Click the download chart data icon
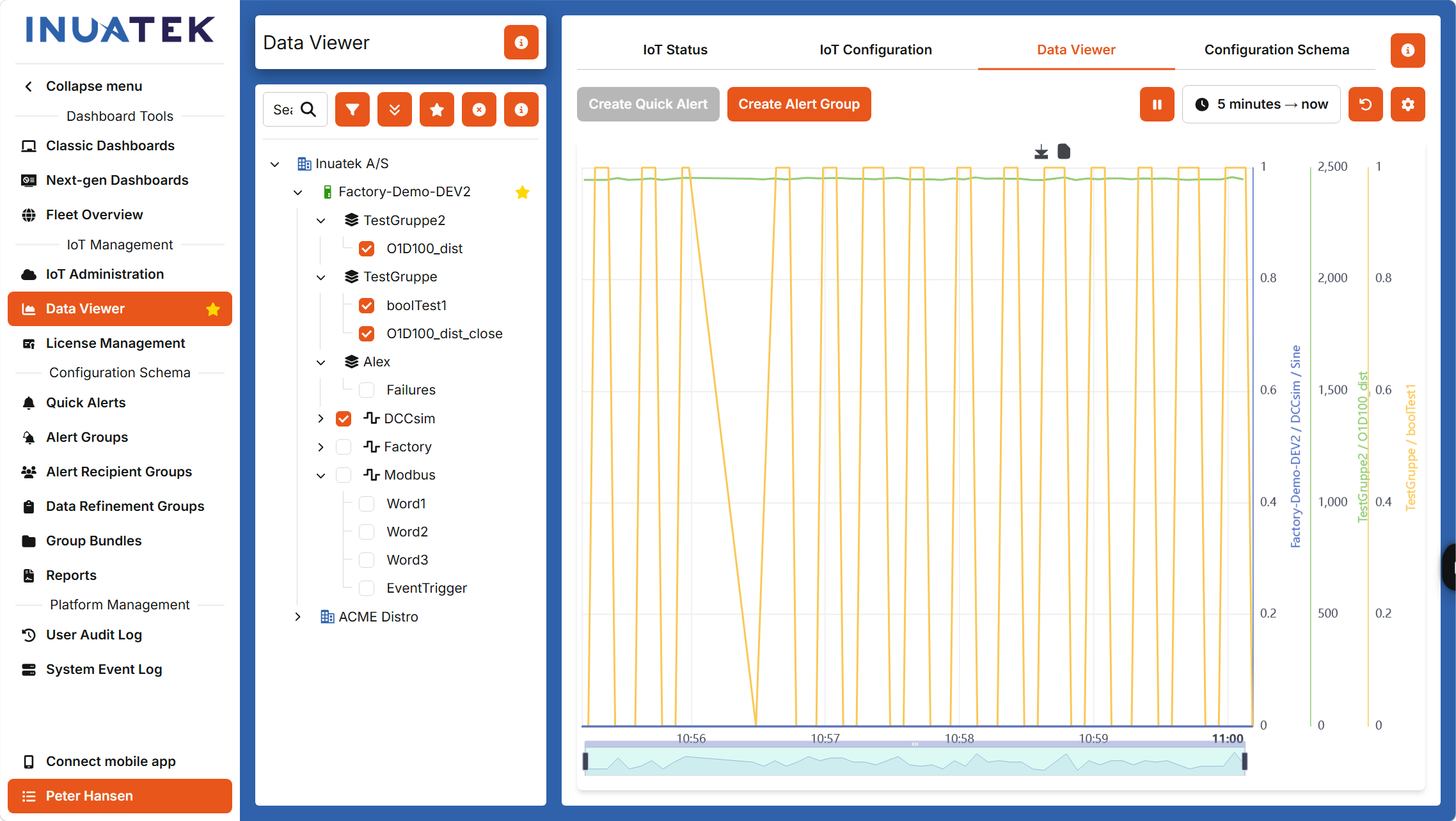This screenshot has height=821, width=1456. pyautogui.click(x=1041, y=152)
